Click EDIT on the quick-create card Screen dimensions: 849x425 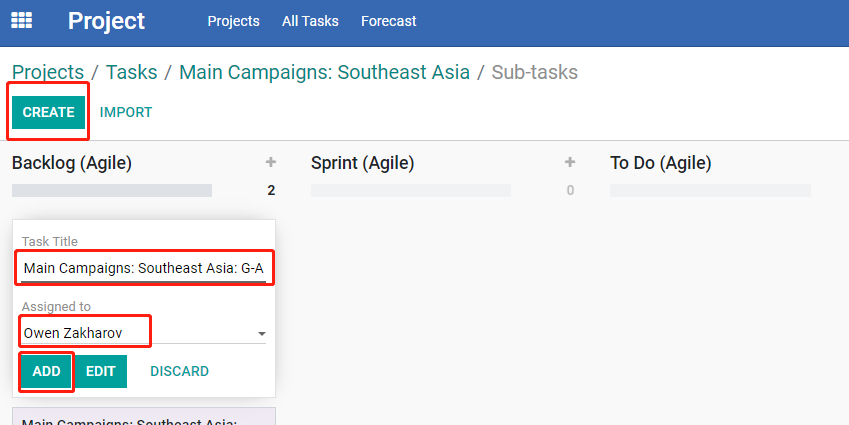click(101, 371)
